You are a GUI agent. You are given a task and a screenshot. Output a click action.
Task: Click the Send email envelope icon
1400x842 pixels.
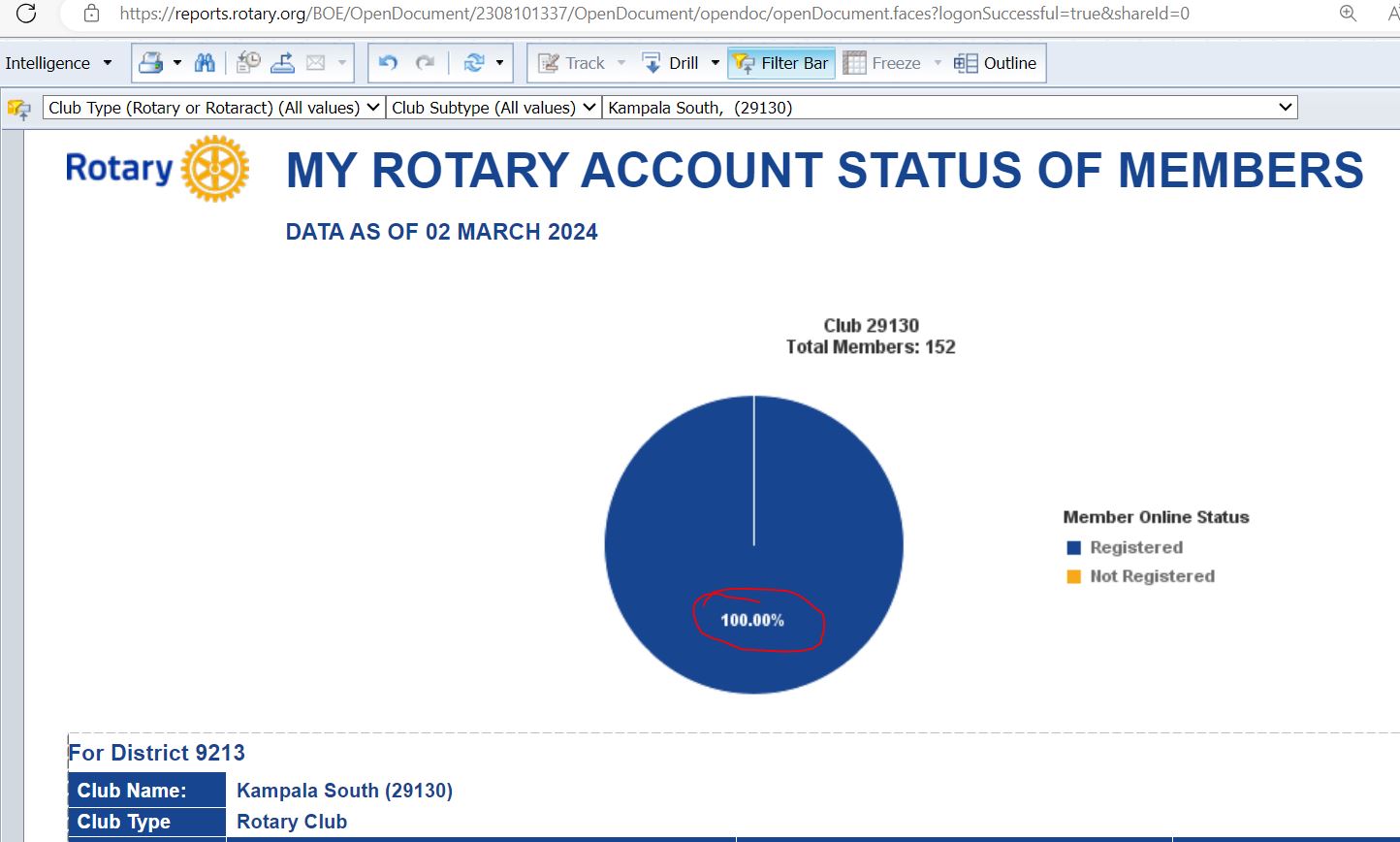point(316,63)
